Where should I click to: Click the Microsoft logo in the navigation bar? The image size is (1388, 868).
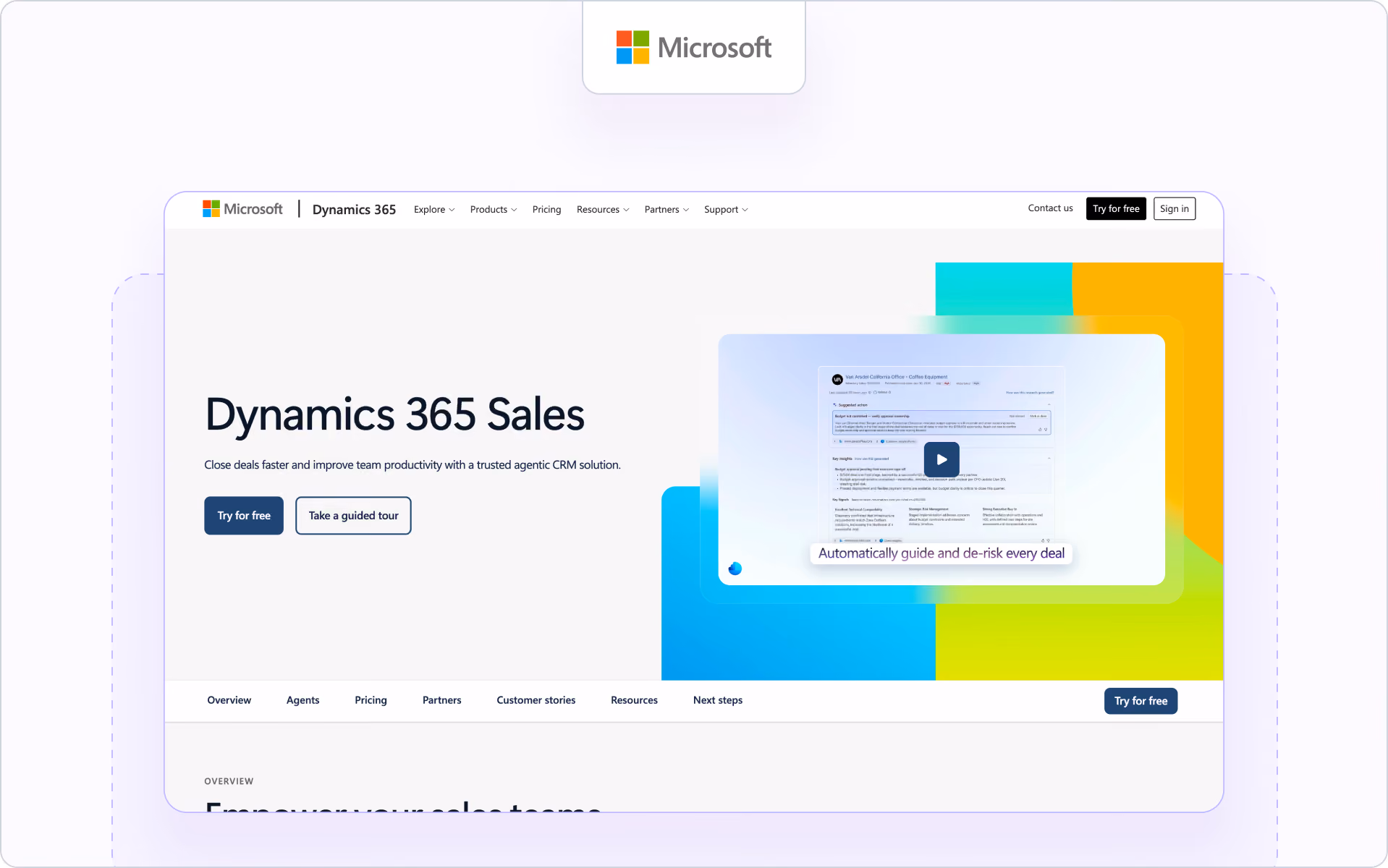[x=242, y=209]
